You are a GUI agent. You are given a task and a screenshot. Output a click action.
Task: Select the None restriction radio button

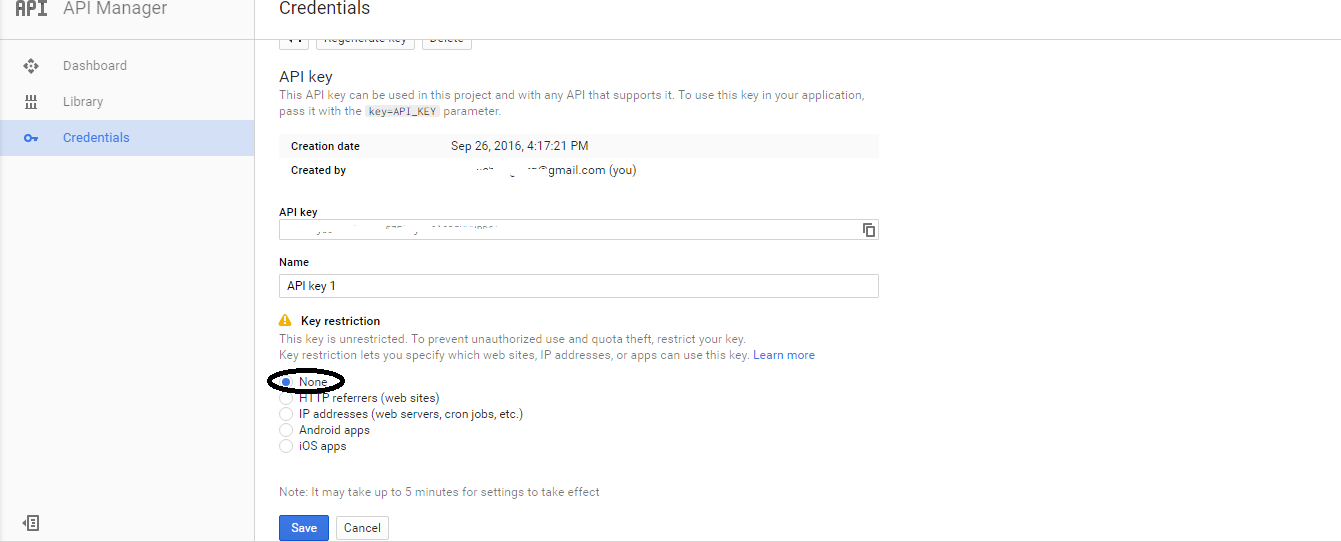[x=286, y=382]
